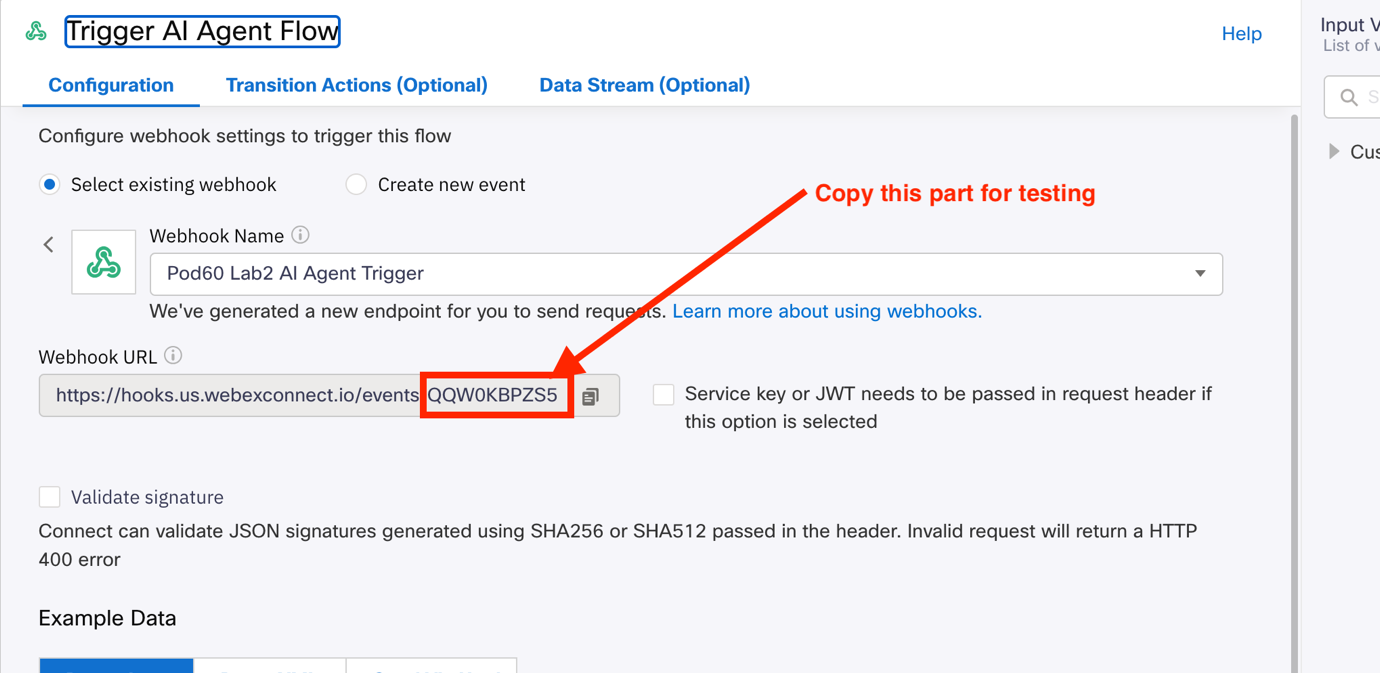Tick the Validate signature checkbox
The image size is (1380, 673).
coord(49,497)
